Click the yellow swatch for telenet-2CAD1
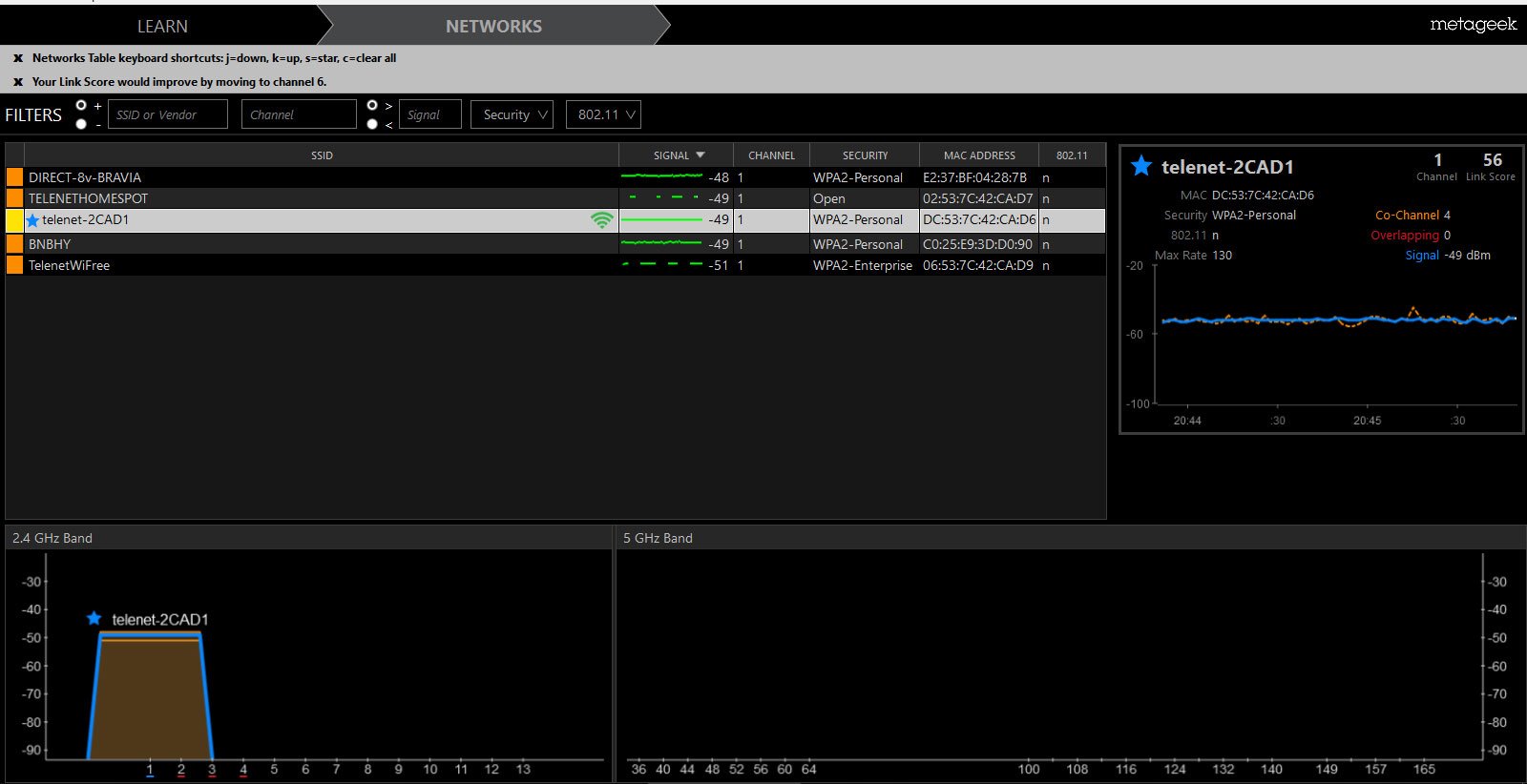The width and height of the screenshot is (1527, 784). click(14, 220)
